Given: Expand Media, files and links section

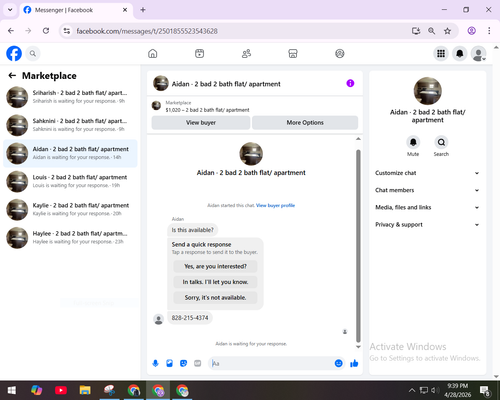Looking at the screenshot, I should 427,207.
